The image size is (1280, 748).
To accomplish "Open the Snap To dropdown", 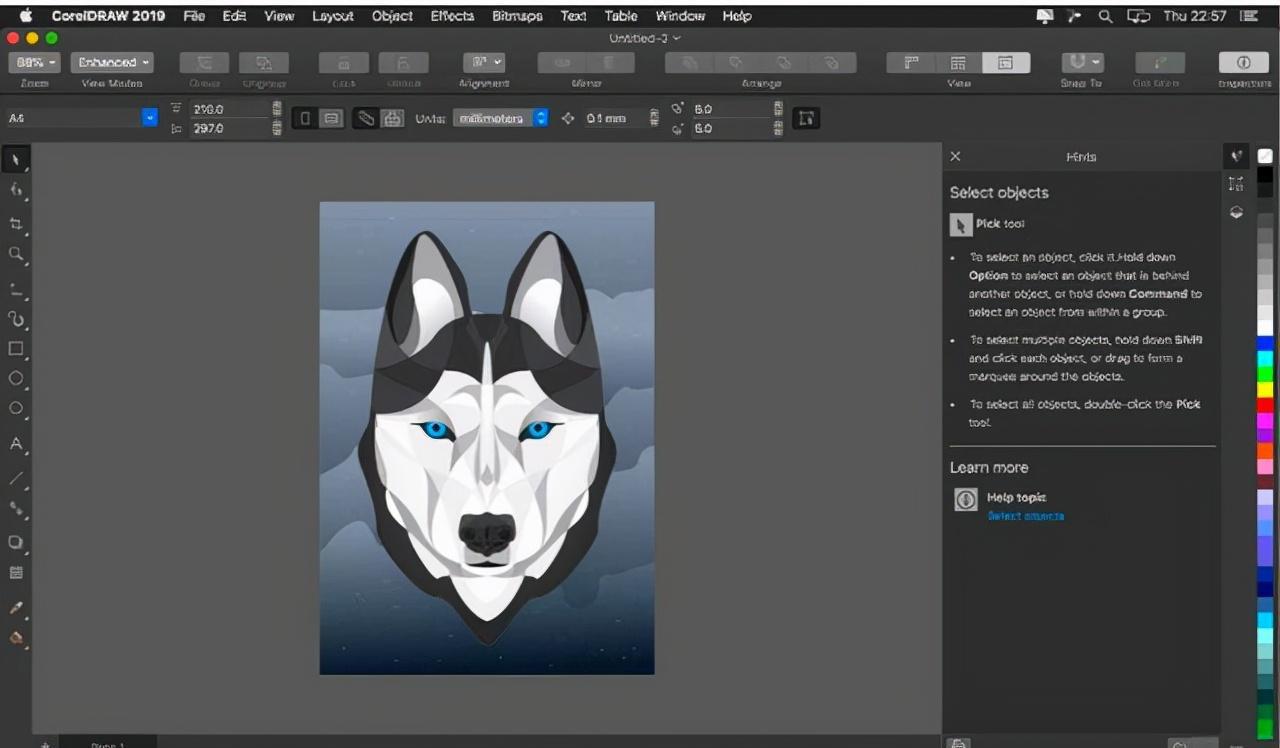I will tap(1082, 62).
